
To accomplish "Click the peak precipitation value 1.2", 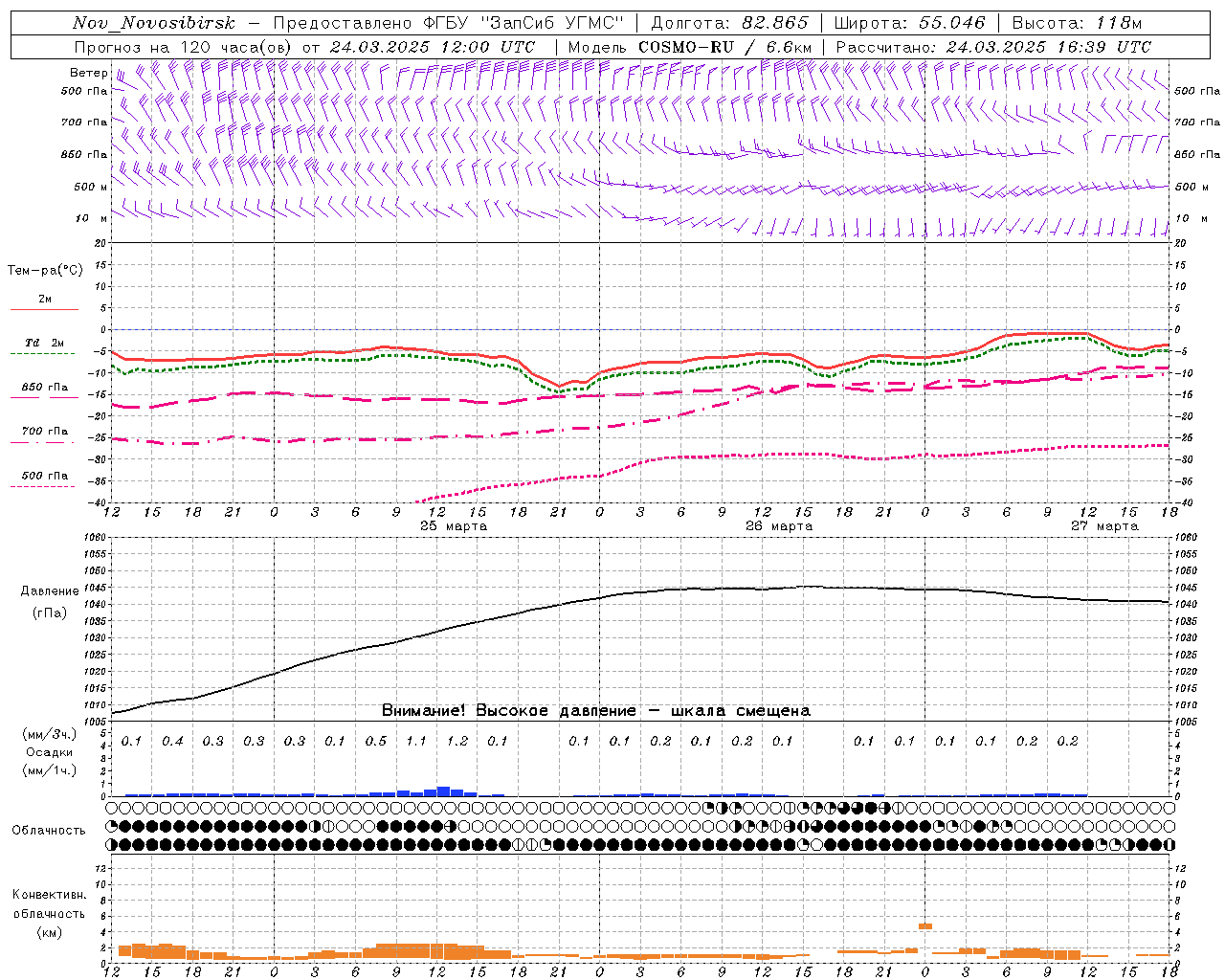I will coord(457,741).
